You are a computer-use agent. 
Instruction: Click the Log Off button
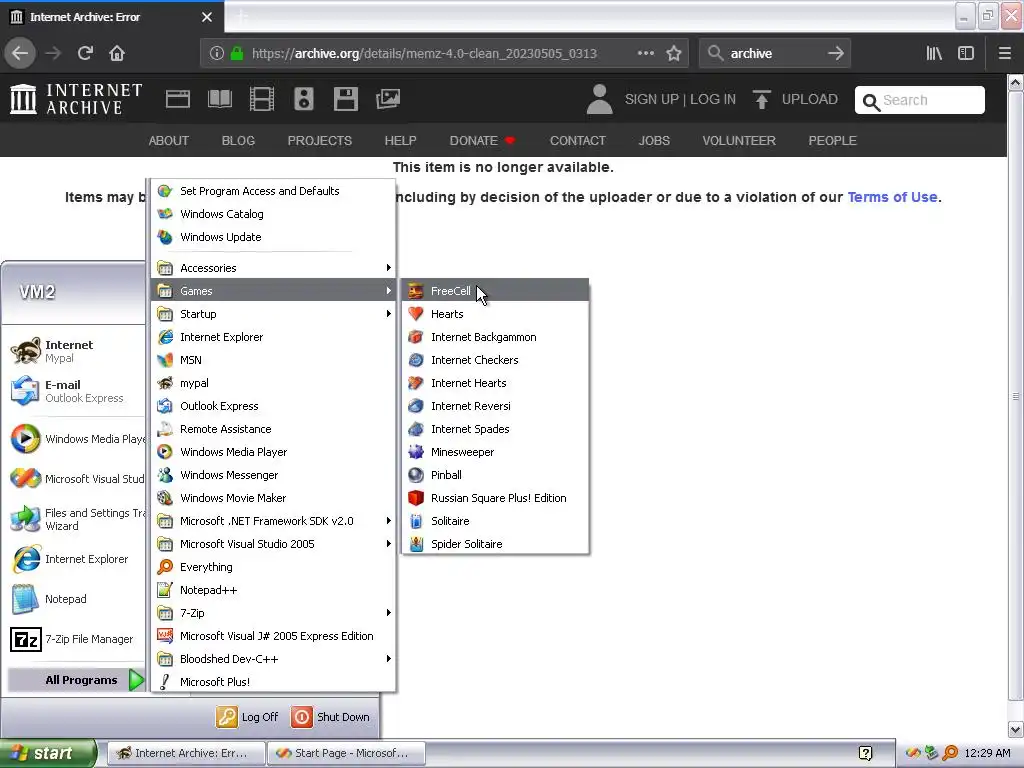coord(248,716)
